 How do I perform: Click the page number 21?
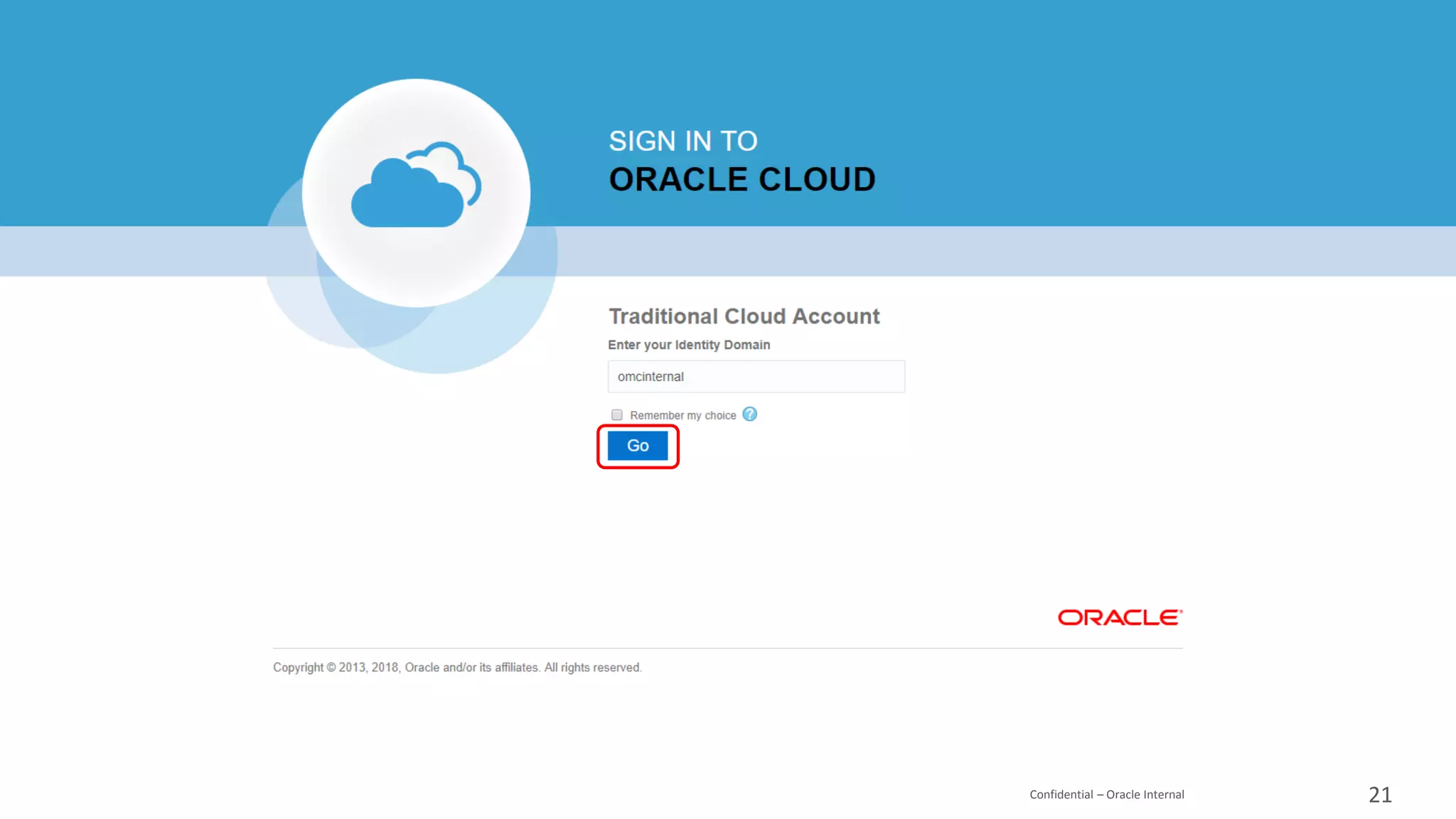pos(1380,794)
